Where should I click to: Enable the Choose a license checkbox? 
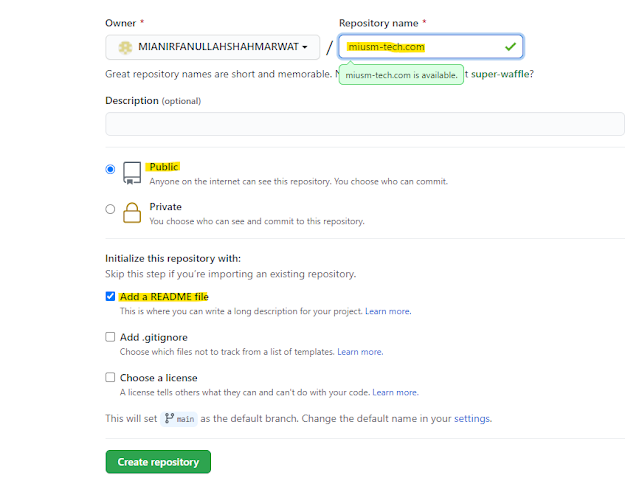(x=110, y=377)
